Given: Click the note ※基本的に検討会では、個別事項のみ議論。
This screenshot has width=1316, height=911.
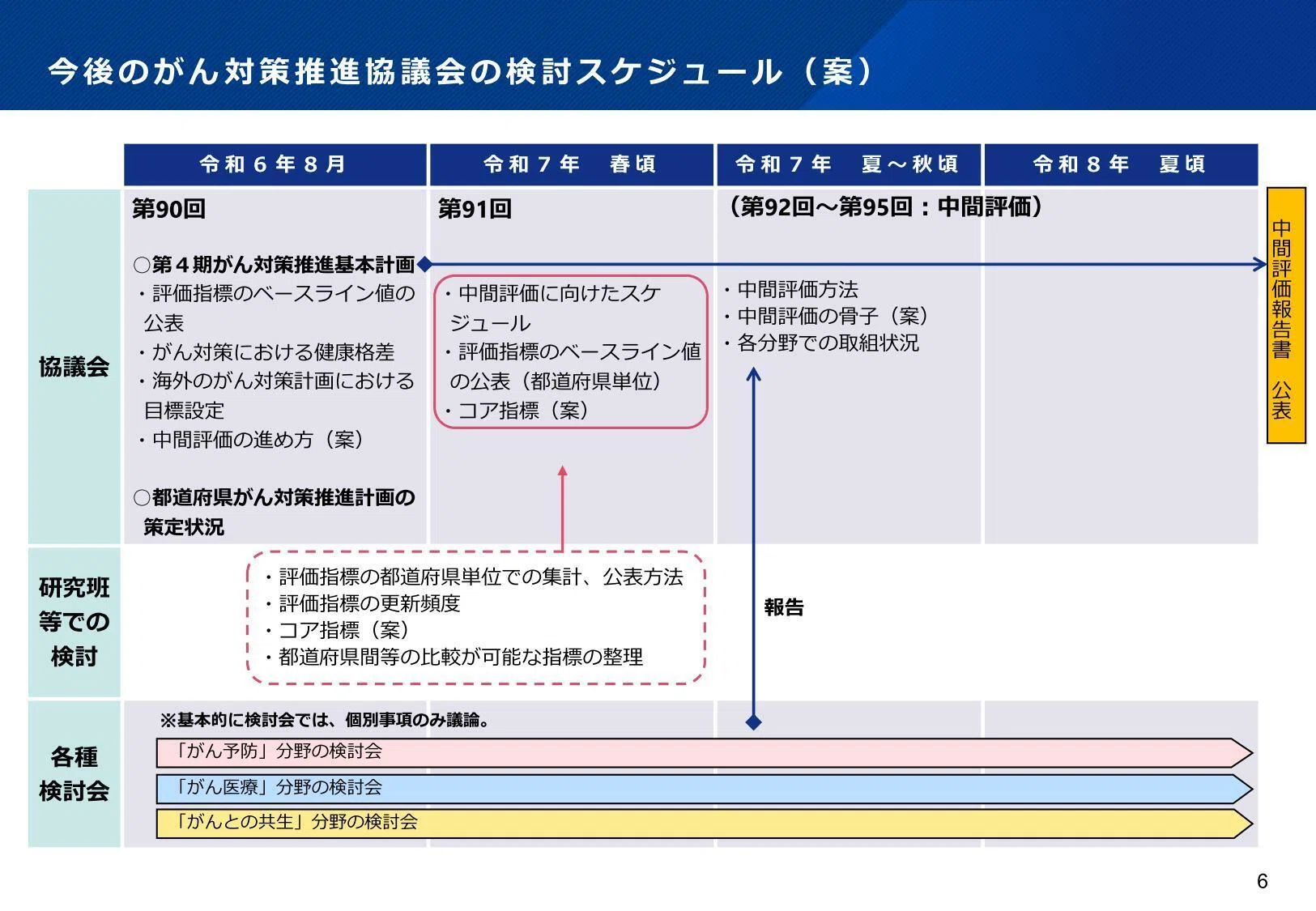Looking at the screenshot, I should point(326,719).
